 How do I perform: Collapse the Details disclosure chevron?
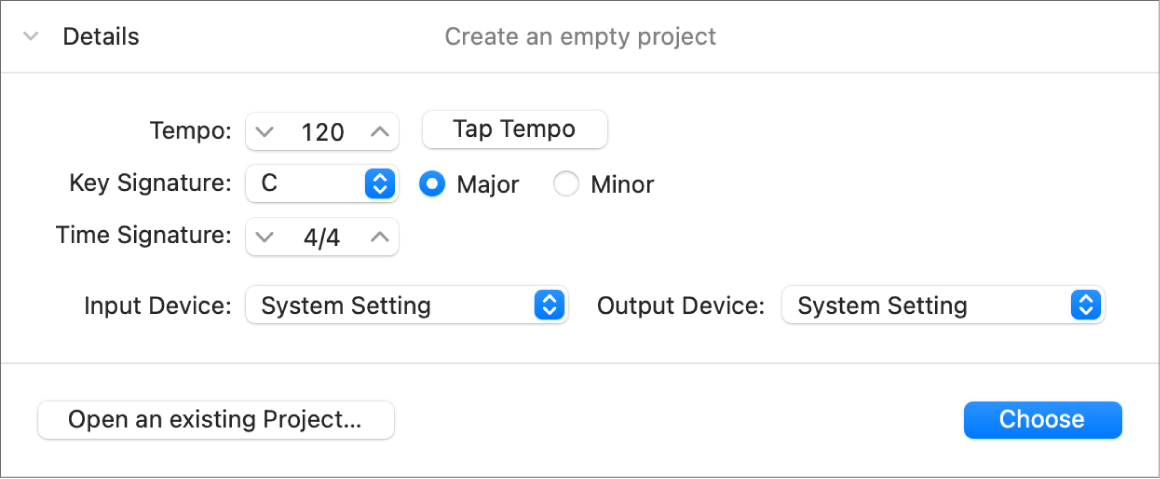click(x=32, y=37)
